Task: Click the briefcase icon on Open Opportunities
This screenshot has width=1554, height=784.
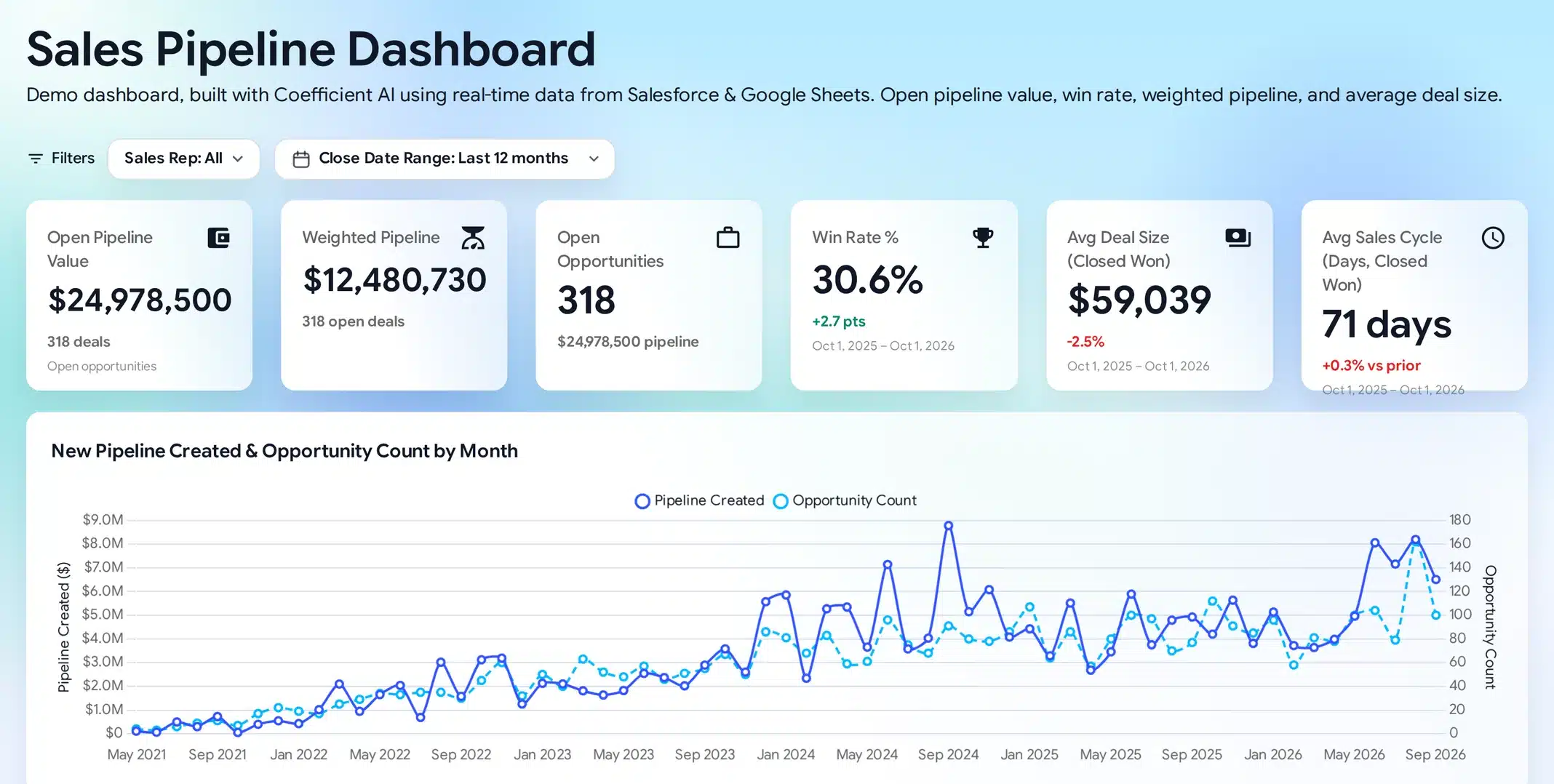Action: 728,238
